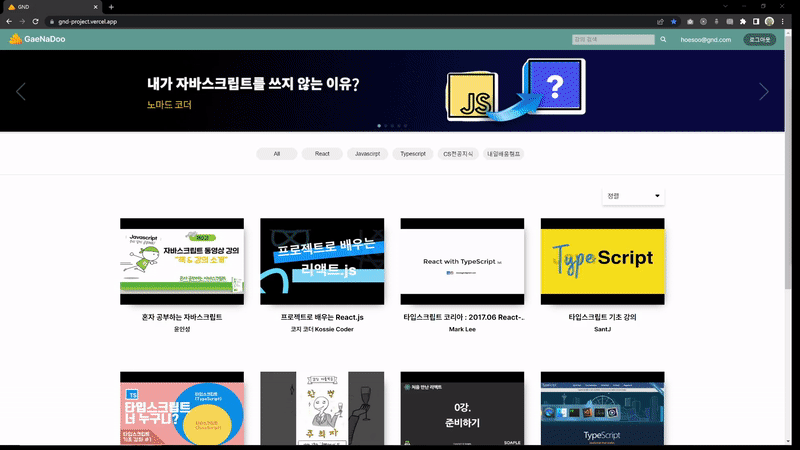This screenshot has width=800, height=450.
Task: Open Chrome profile avatar
Action: (x=769, y=21)
